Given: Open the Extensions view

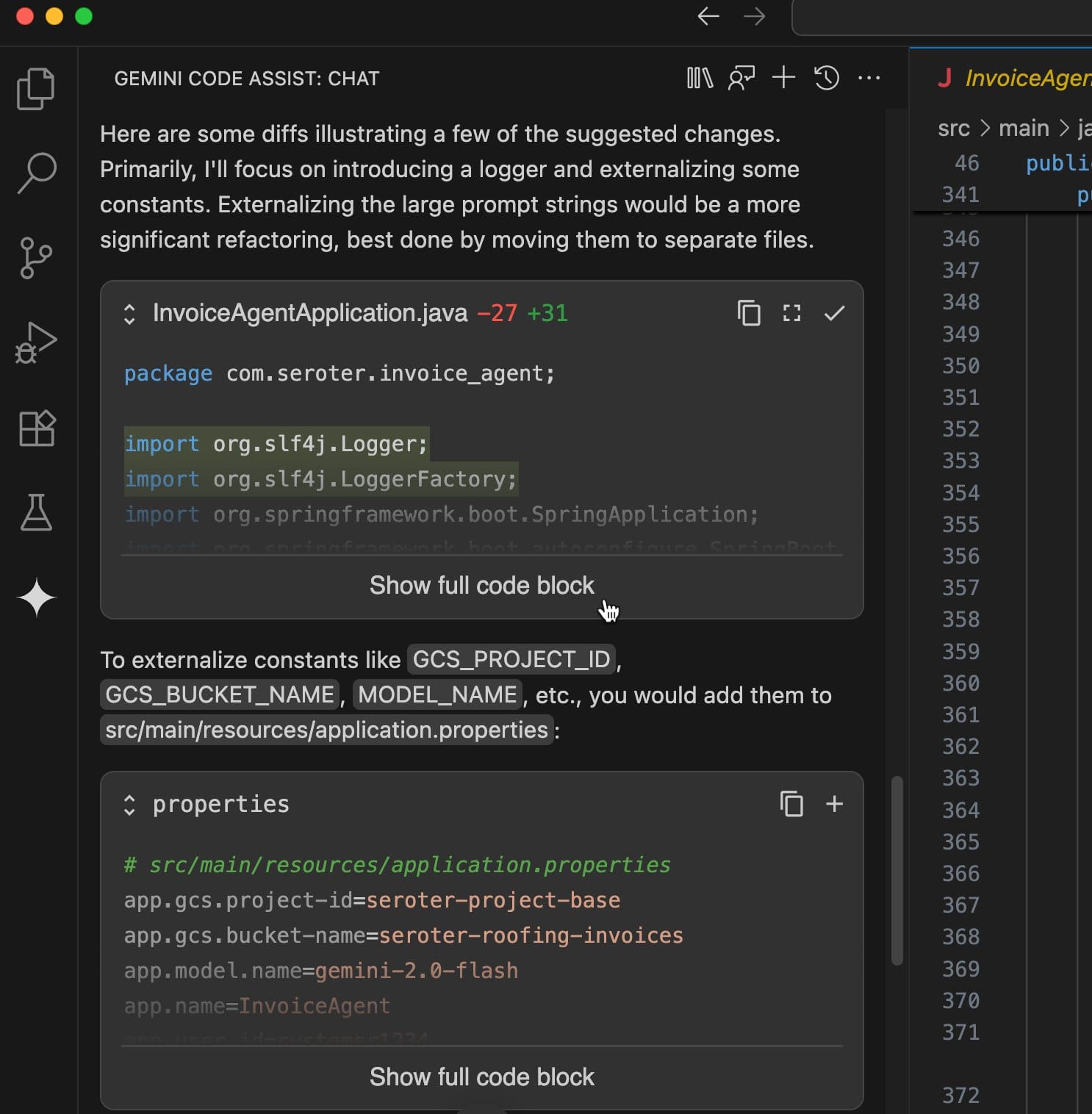Looking at the screenshot, I should (x=36, y=428).
